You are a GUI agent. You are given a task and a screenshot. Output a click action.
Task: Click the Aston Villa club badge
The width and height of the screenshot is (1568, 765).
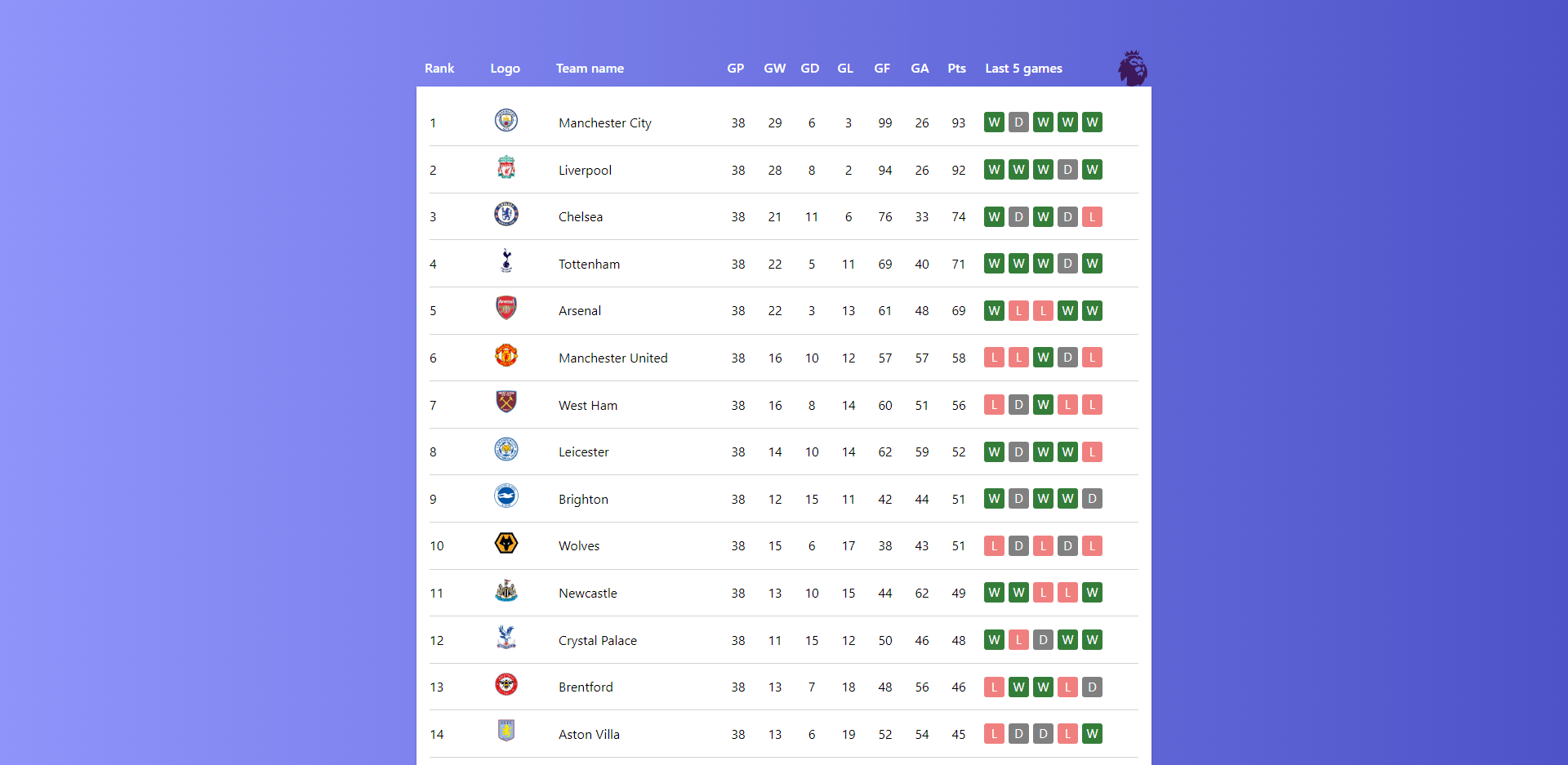[x=506, y=731]
